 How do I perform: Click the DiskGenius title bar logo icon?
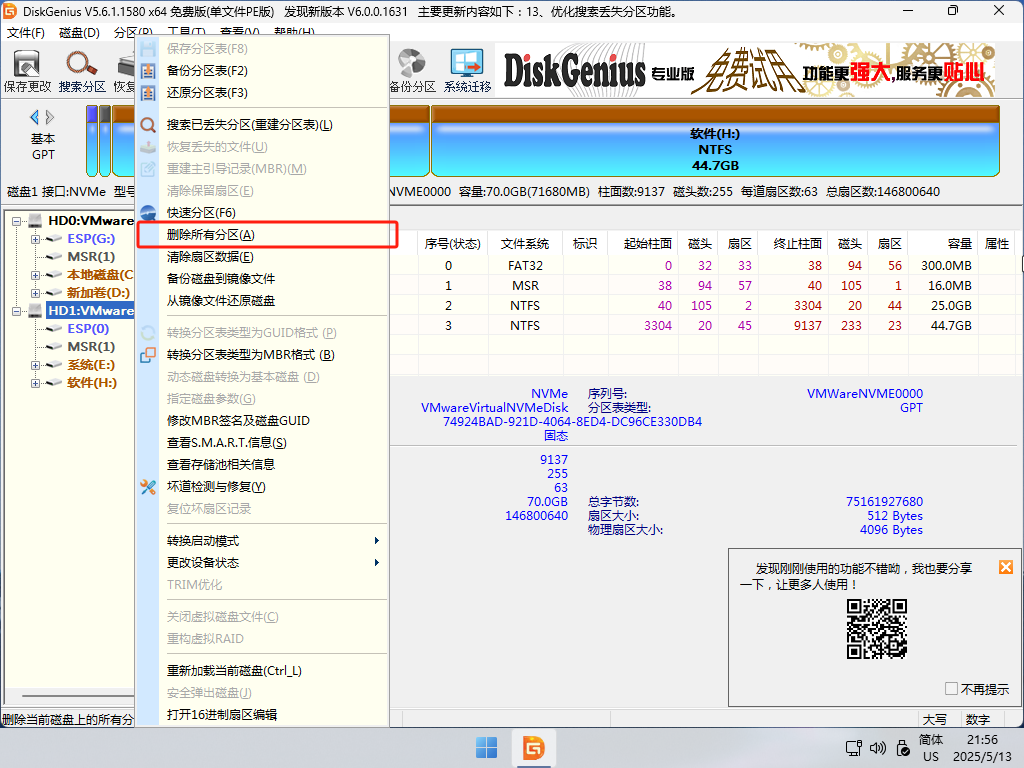pos(10,11)
